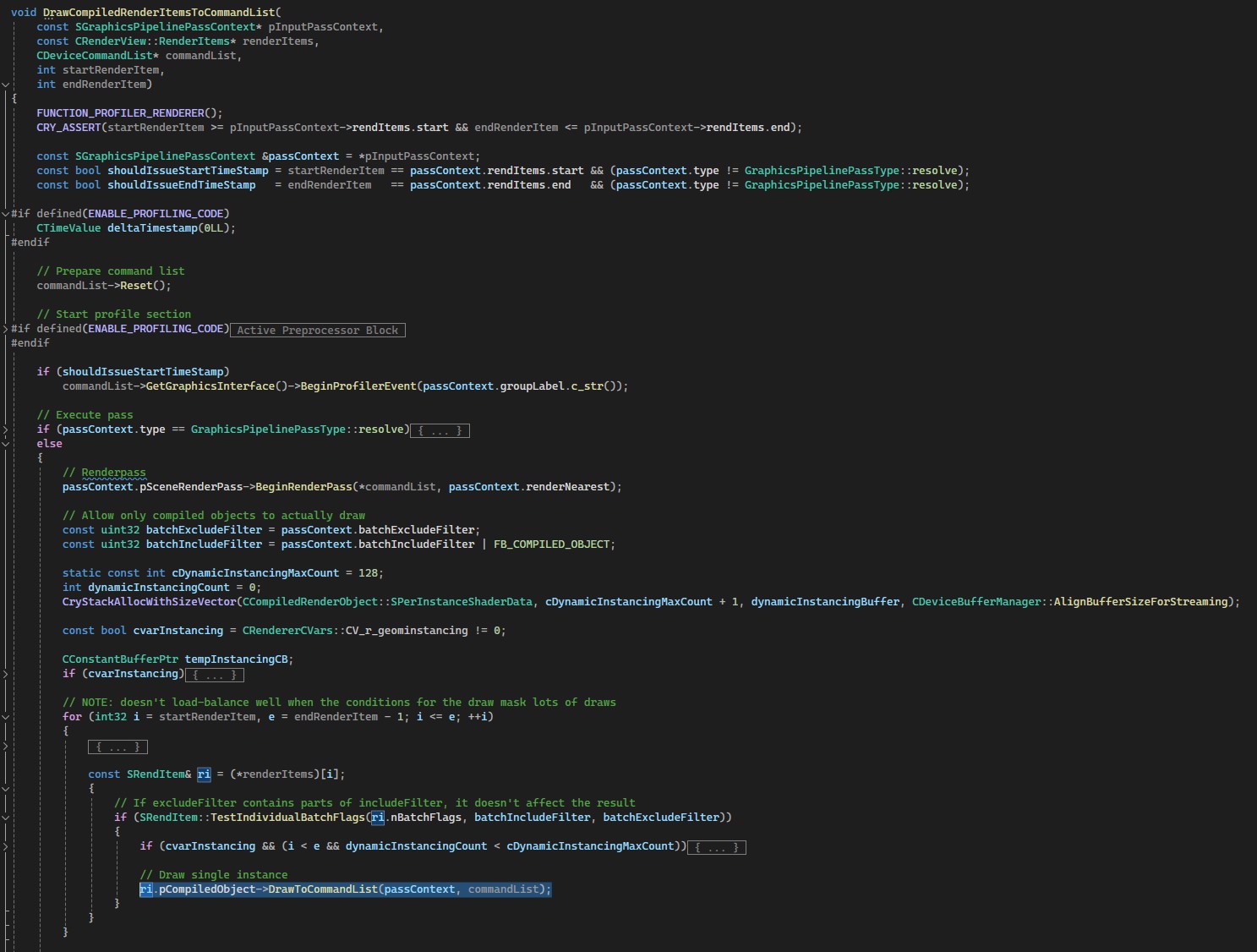
Task: Collapse the DrawCompiledRenderItemsToCommandList function body
Action: [6, 85]
